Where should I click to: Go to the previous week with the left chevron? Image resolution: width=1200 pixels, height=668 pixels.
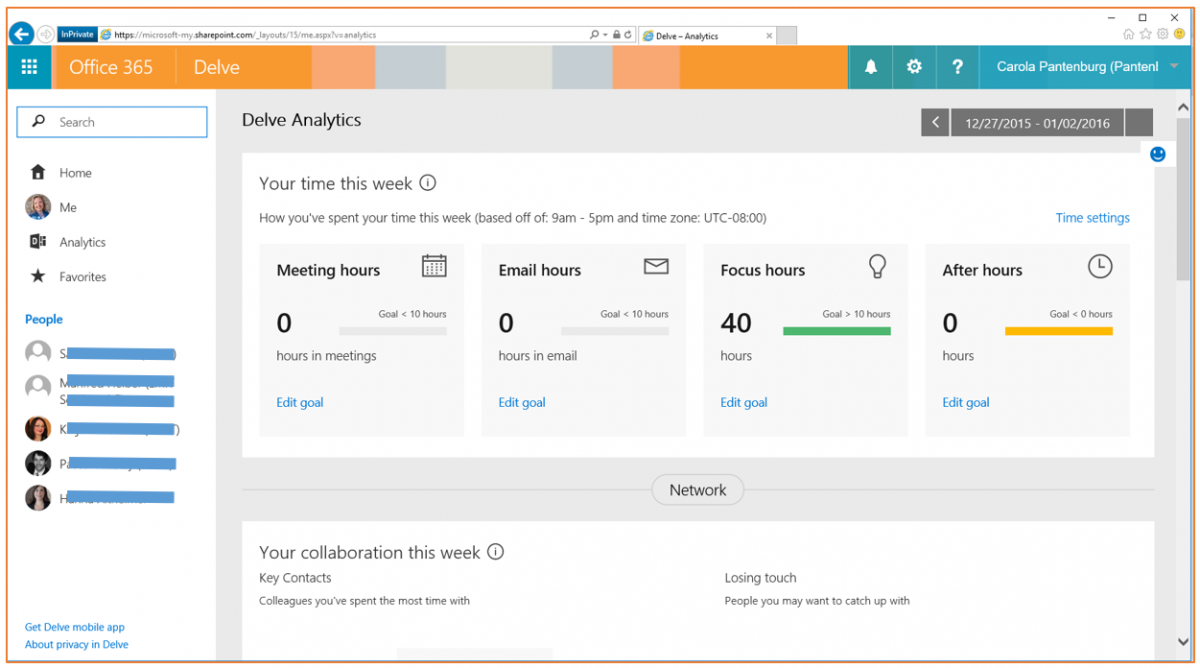[935, 122]
